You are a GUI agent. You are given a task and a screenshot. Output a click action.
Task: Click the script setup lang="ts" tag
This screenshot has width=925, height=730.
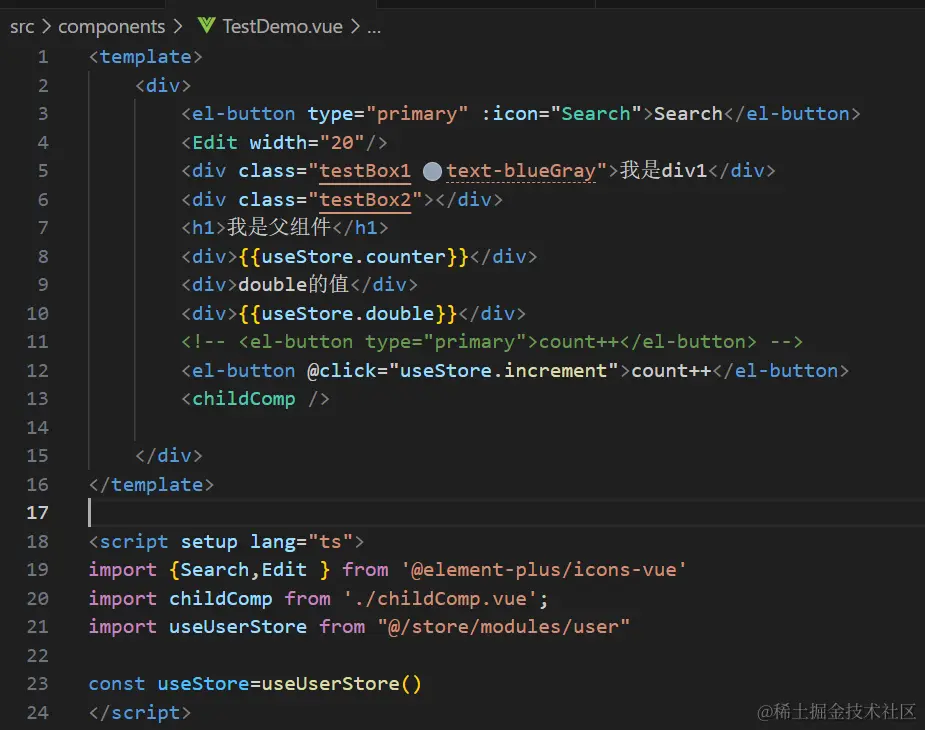coord(227,542)
